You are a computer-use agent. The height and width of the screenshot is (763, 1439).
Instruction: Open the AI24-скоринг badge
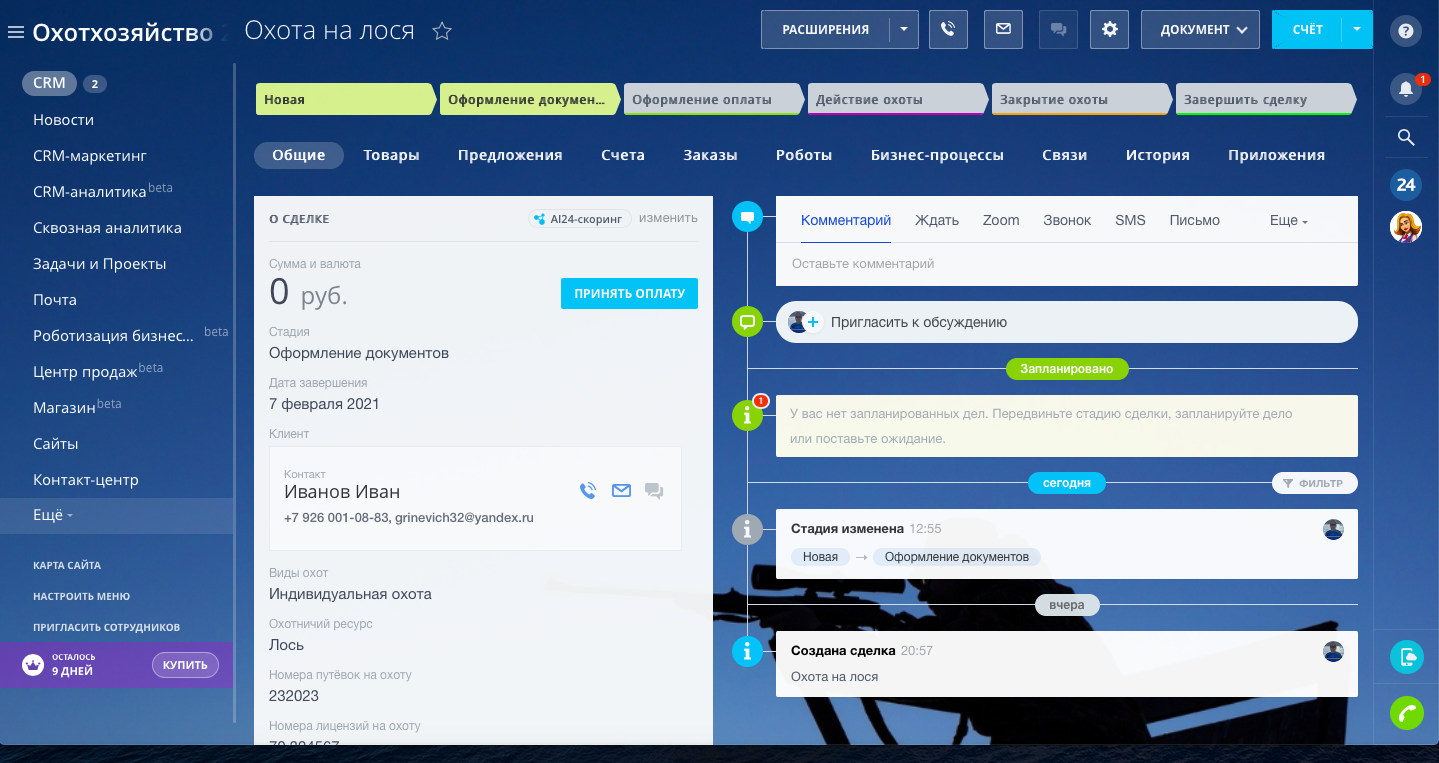[580, 218]
